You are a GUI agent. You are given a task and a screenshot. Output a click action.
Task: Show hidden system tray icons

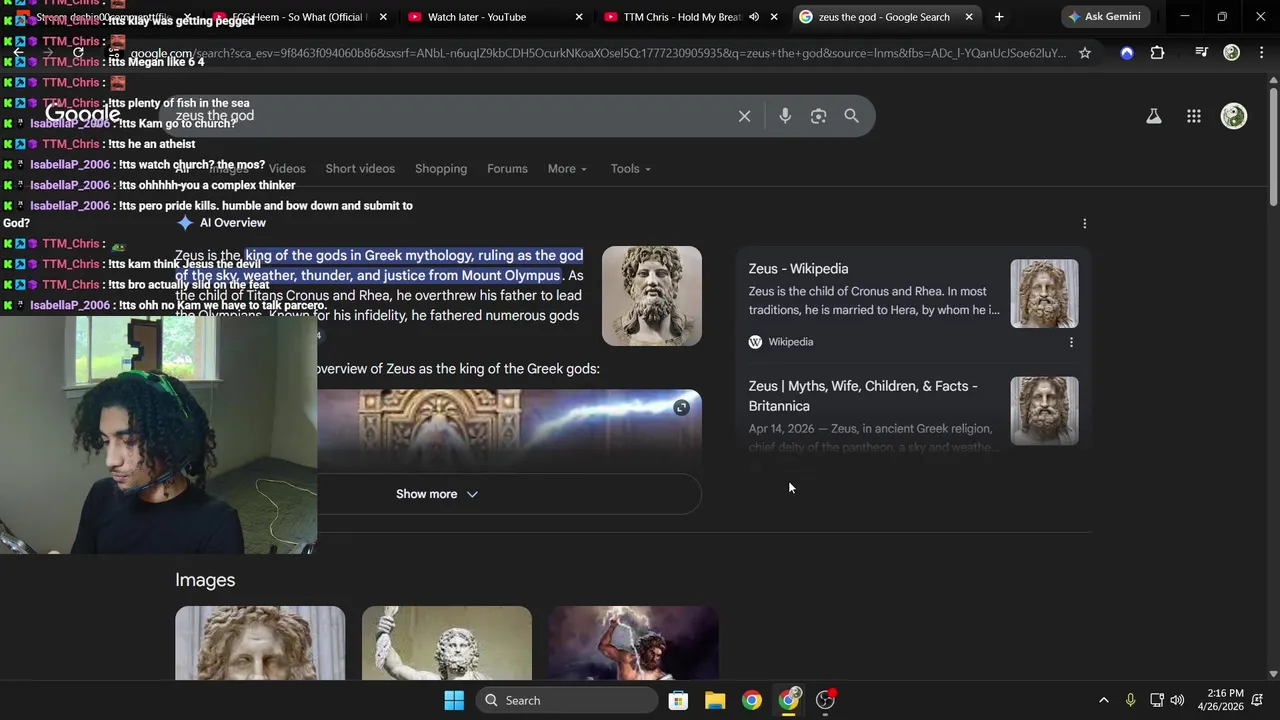[x=1103, y=700]
